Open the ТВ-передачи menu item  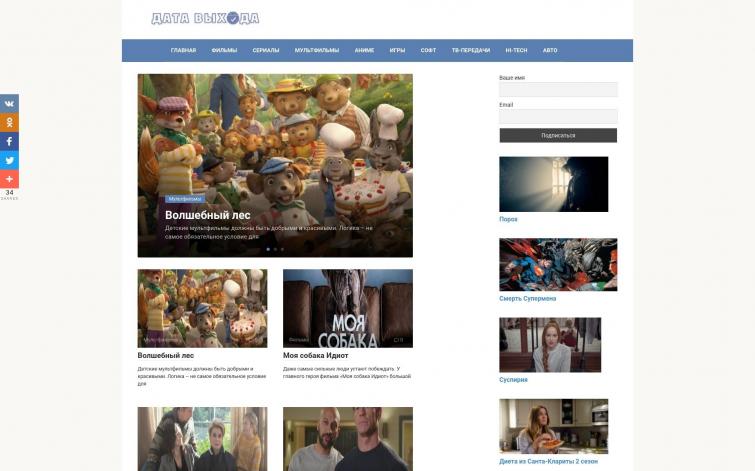click(471, 50)
